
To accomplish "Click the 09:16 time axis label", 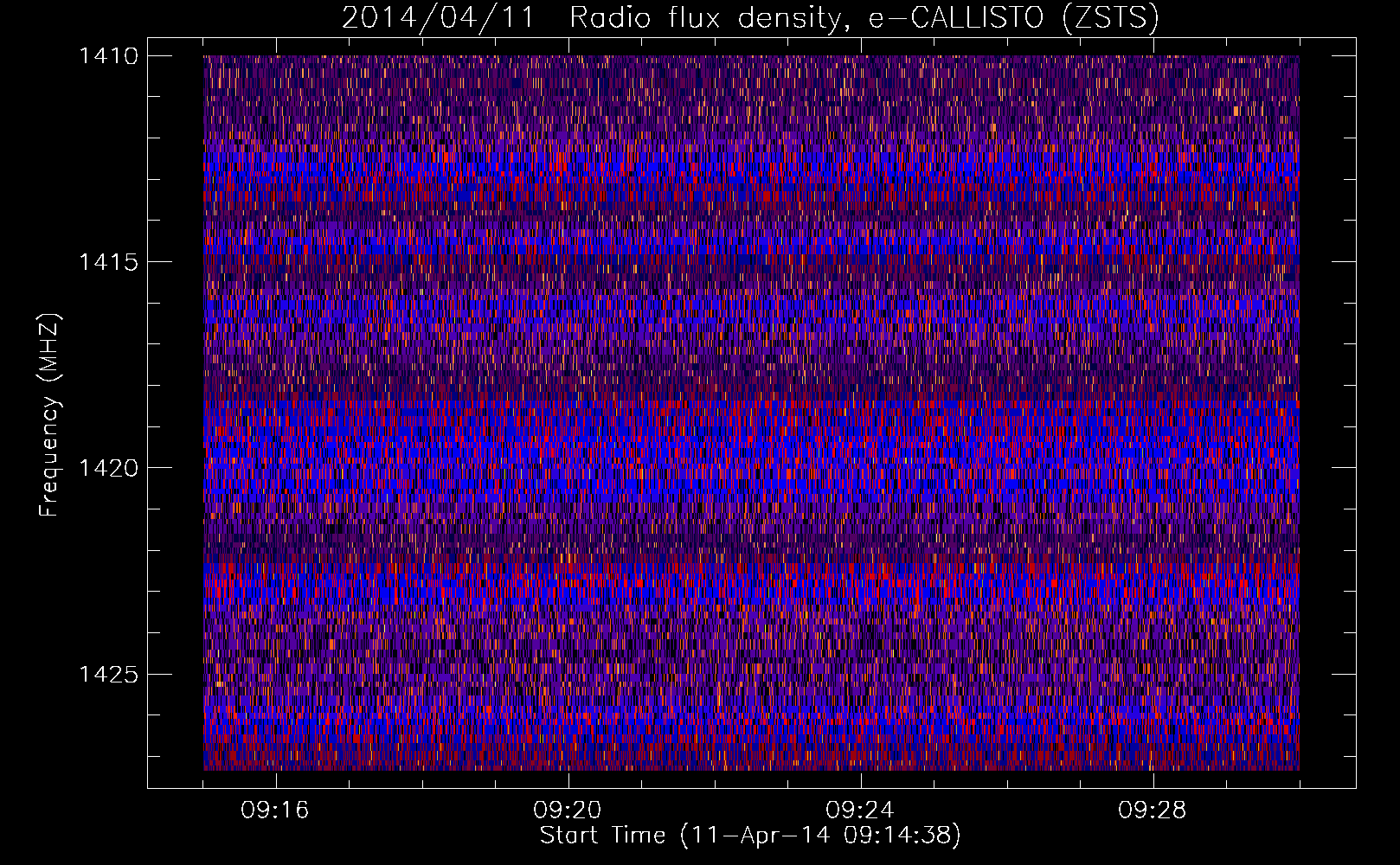I will click(x=275, y=811).
